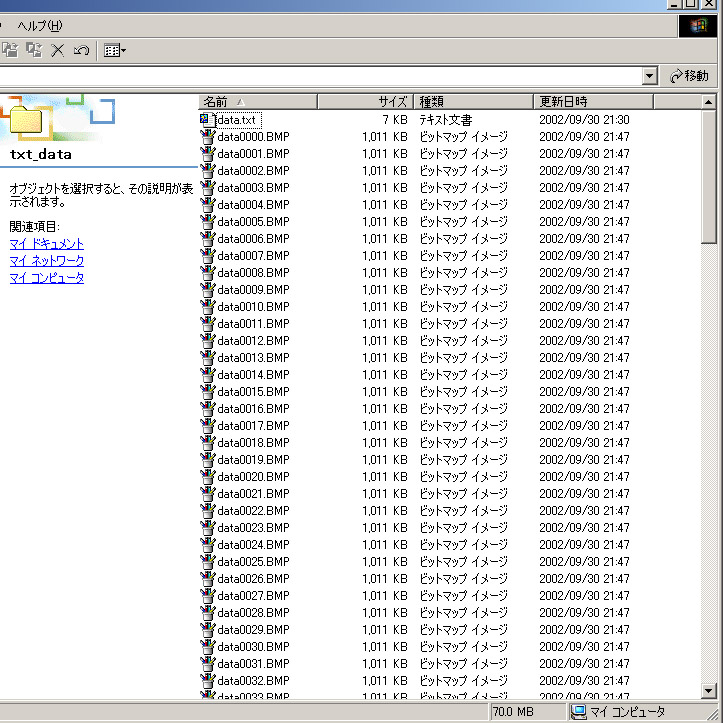723x723 pixels.
Task: Click the テキスト文書 type cell
Action: (x=445, y=120)
